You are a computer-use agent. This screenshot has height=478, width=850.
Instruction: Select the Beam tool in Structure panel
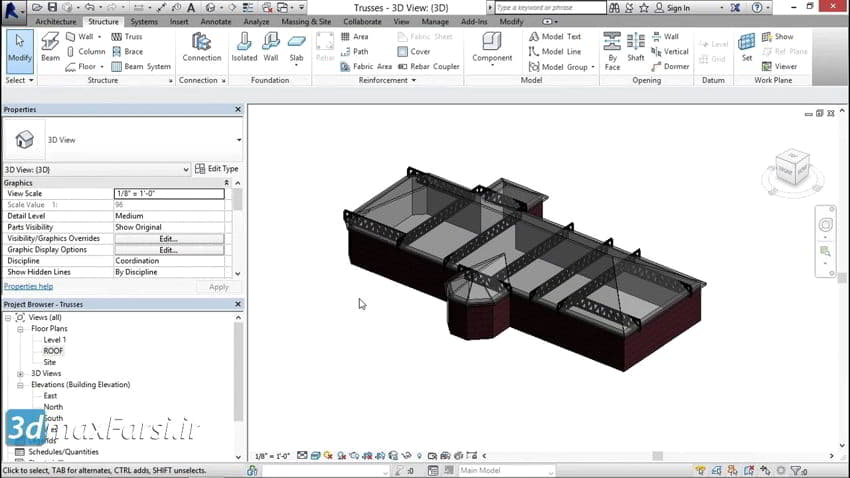coord(50,50)
